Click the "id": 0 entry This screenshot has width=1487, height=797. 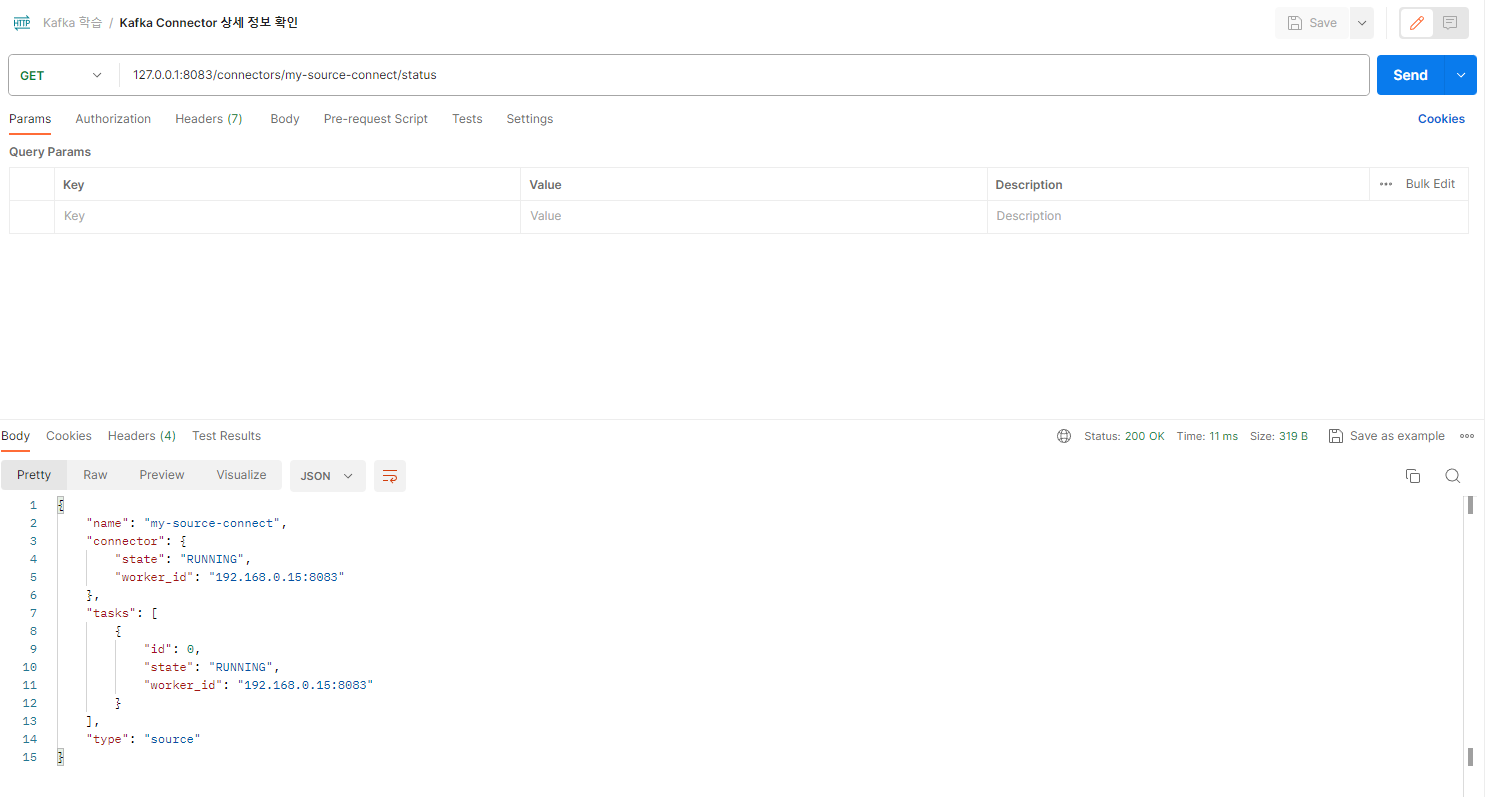tap(172, 649)
